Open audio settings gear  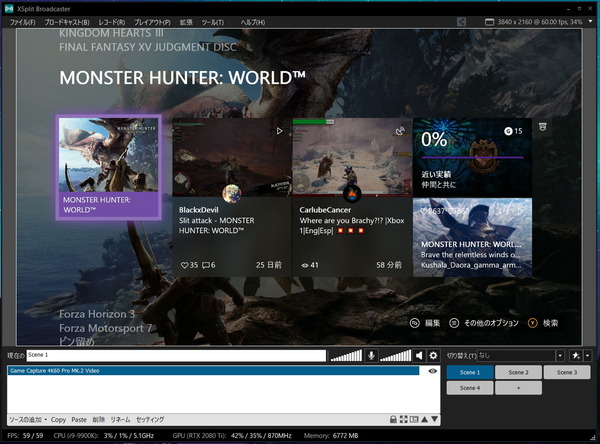(x=433, y=356)
